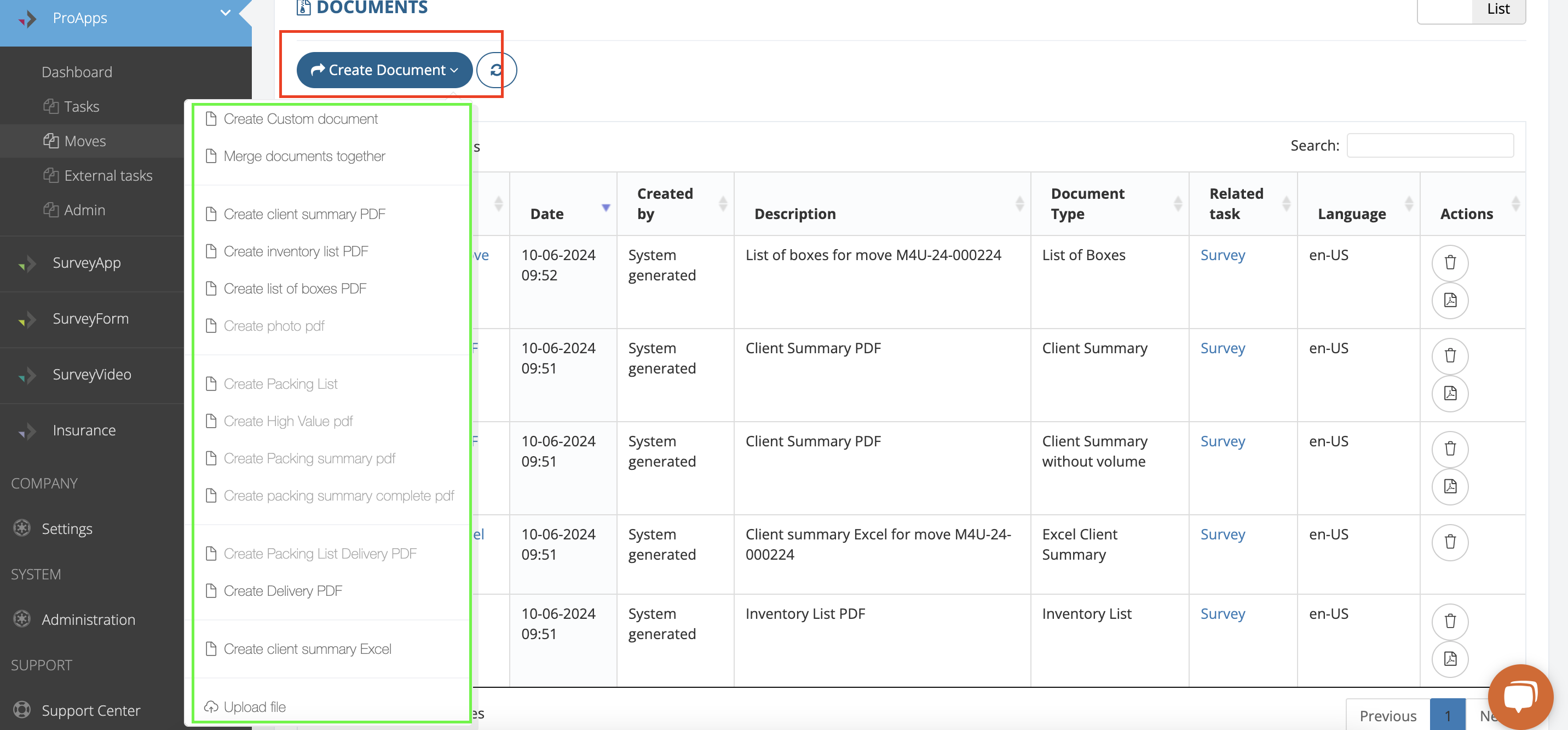Open Admin in the sidebar

[x=85, y=210]
